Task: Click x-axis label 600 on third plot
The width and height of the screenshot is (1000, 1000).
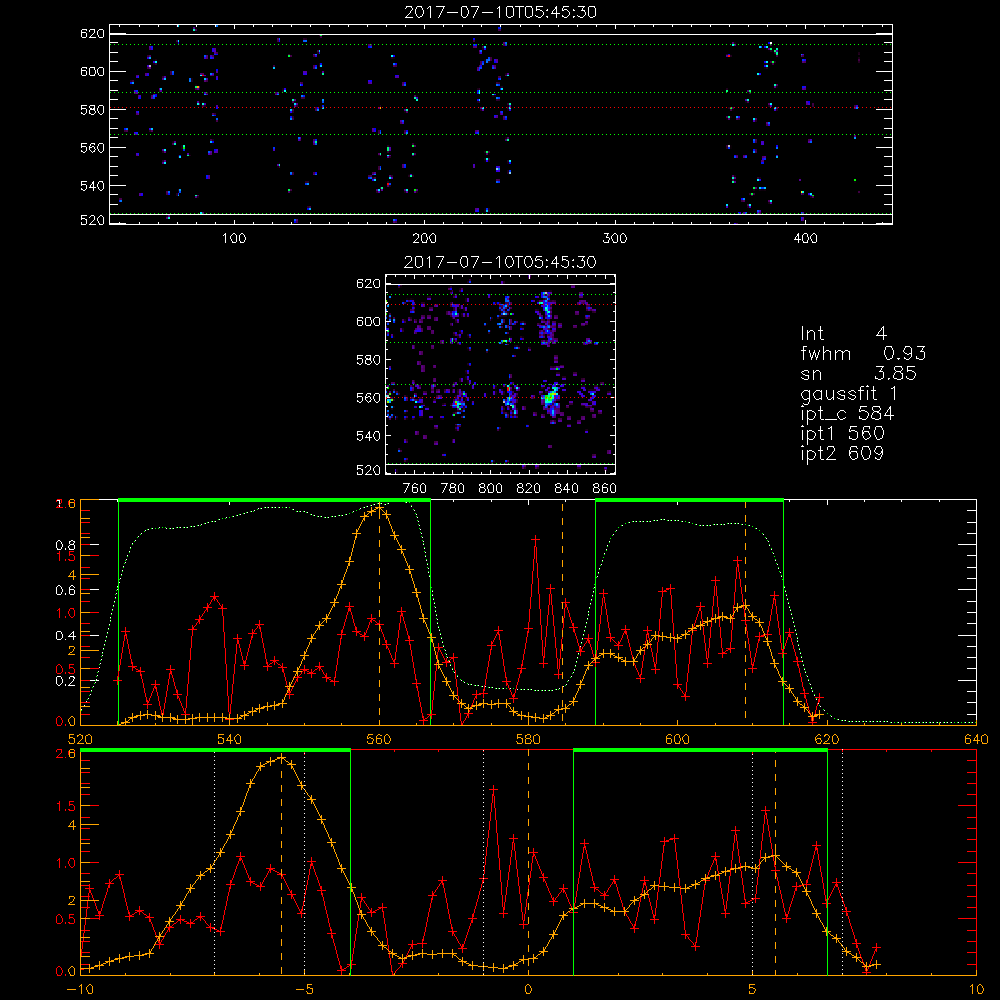Action: click(677, 739)
